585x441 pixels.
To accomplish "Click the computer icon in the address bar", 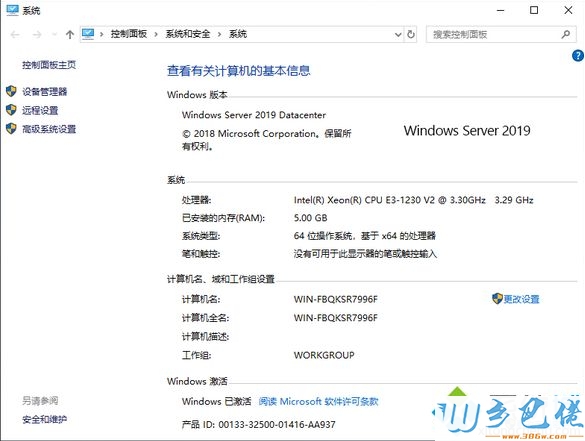I will pyautogui.click(x=88, y=34).
